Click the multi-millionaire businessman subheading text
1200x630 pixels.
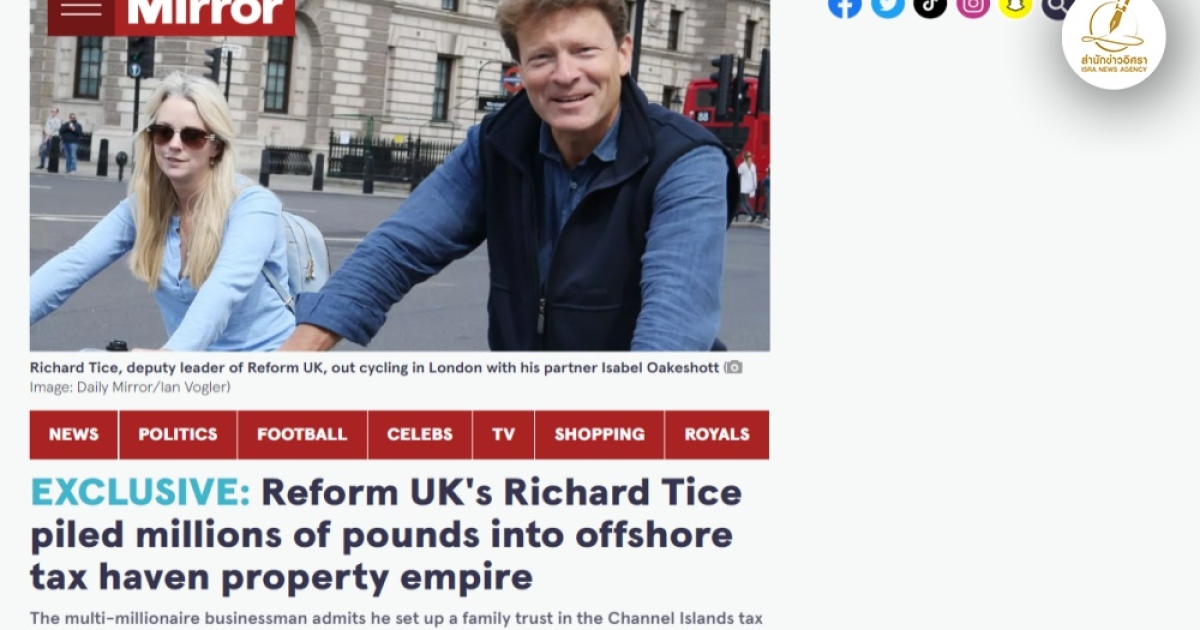point(395,618)
